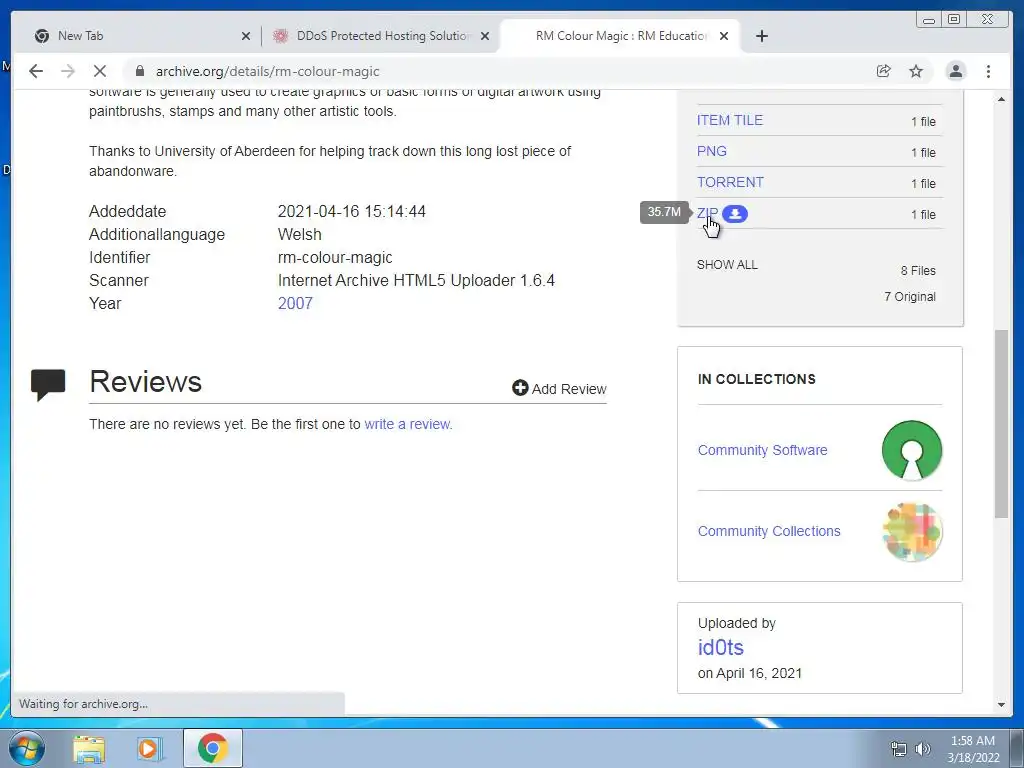Open the Year 2007 link
The height and width of the screenshot is (768, 1024).
(295, 303)
